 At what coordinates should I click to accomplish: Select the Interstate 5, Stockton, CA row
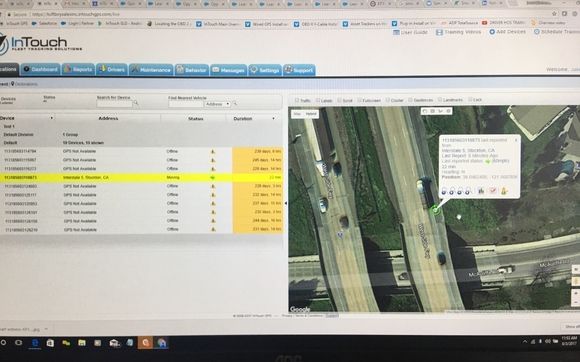pos(142,177)
